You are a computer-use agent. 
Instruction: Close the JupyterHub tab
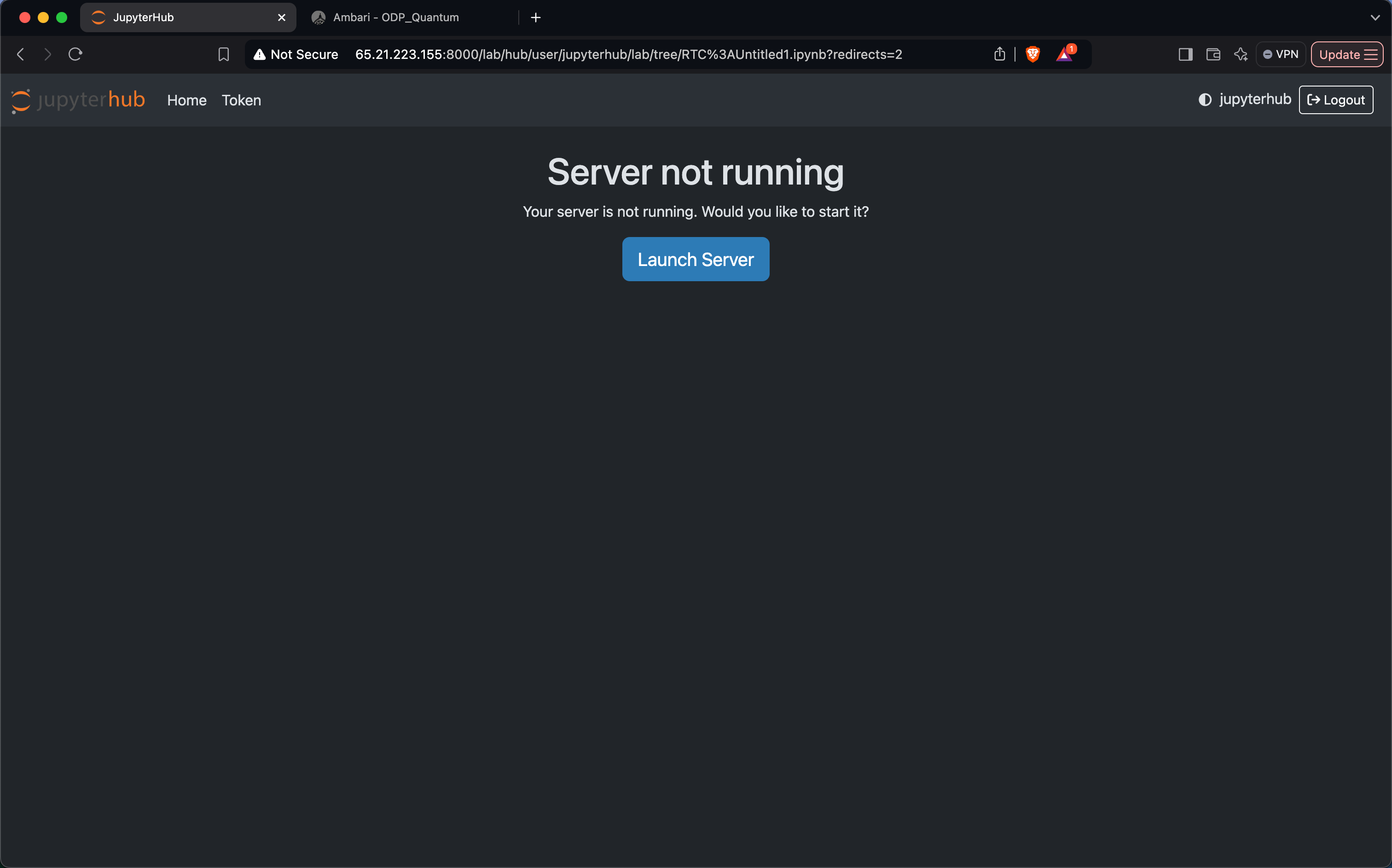pyautogui.click(x=281, y=18)
